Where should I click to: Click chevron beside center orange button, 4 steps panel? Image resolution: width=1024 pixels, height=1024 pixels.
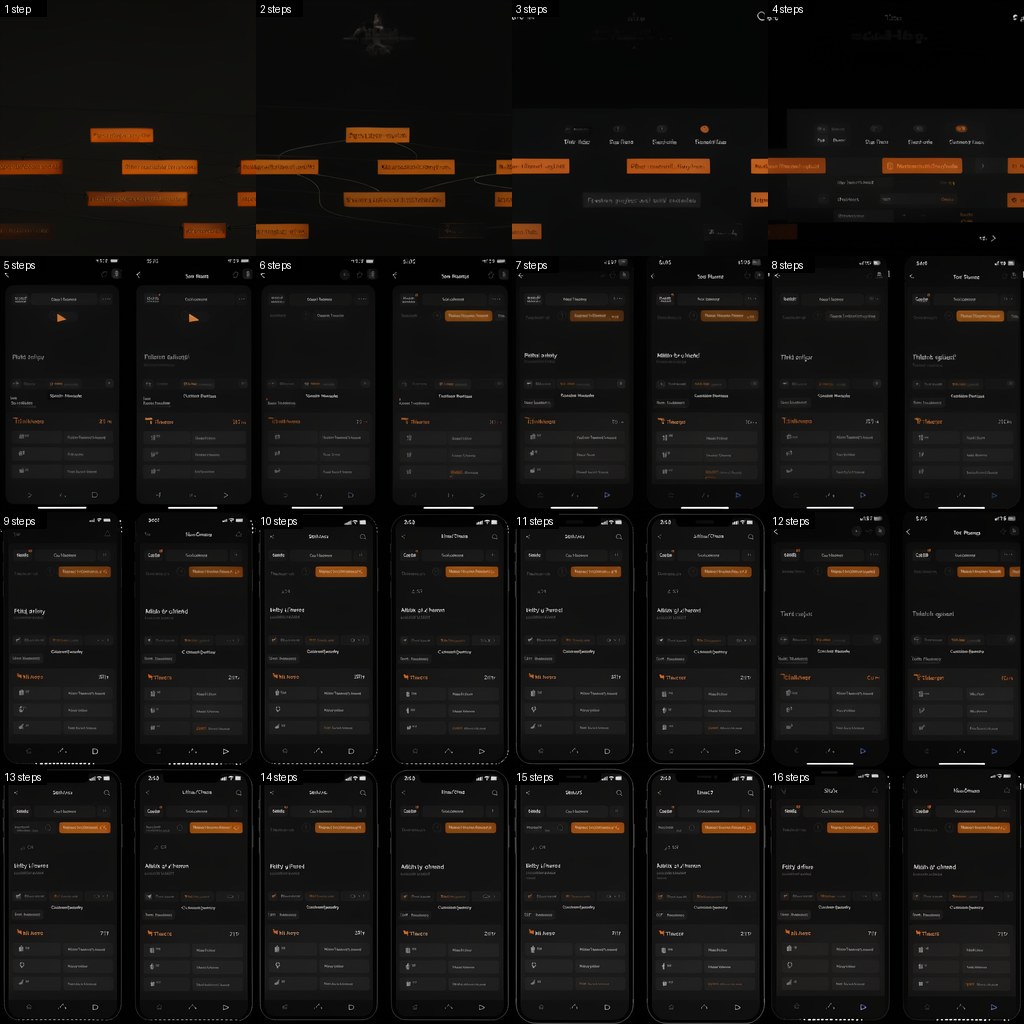[982, 166]
